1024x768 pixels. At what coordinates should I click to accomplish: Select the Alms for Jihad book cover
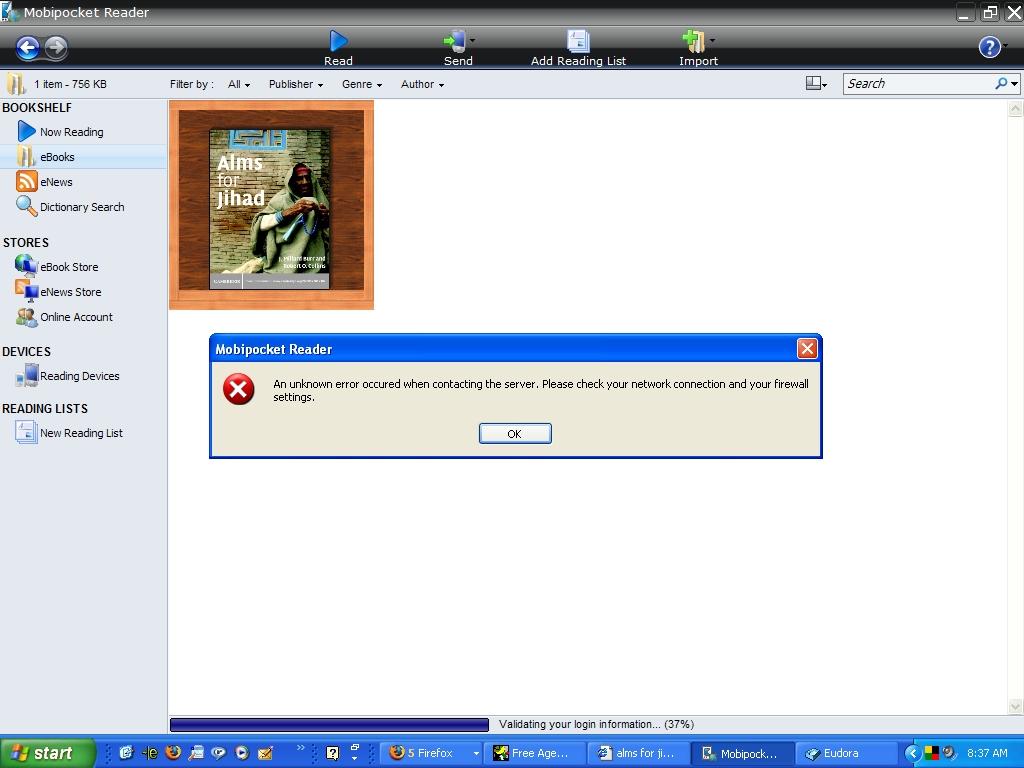(x=270, y=209)
